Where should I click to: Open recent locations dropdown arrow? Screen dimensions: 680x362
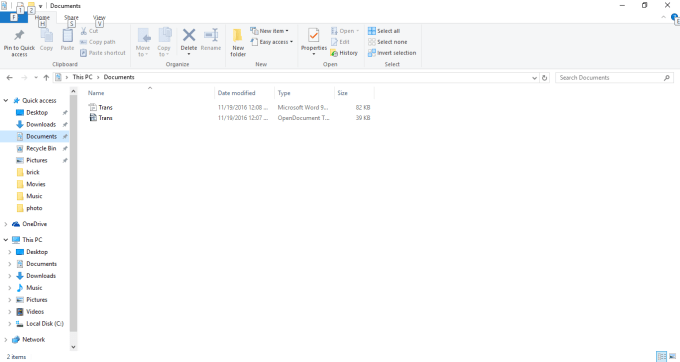(36, 78)
